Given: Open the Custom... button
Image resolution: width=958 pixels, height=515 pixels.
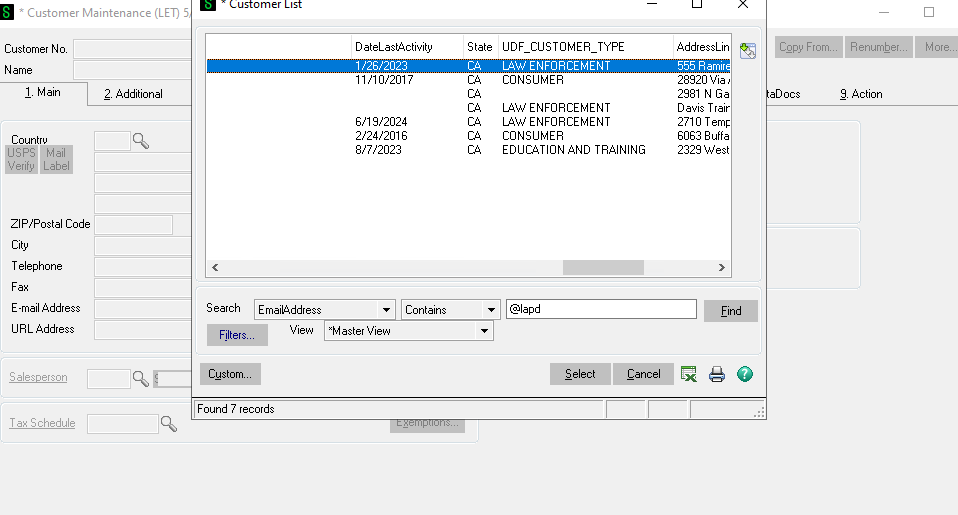Looking at the screenshot, I should pos(230,374).
